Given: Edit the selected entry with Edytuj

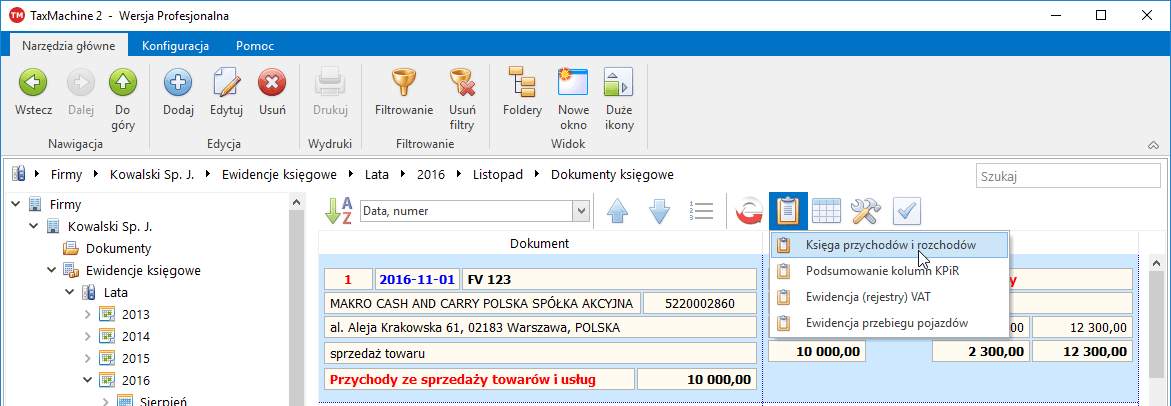Looking at the screenshot, I should click(226, 92).
